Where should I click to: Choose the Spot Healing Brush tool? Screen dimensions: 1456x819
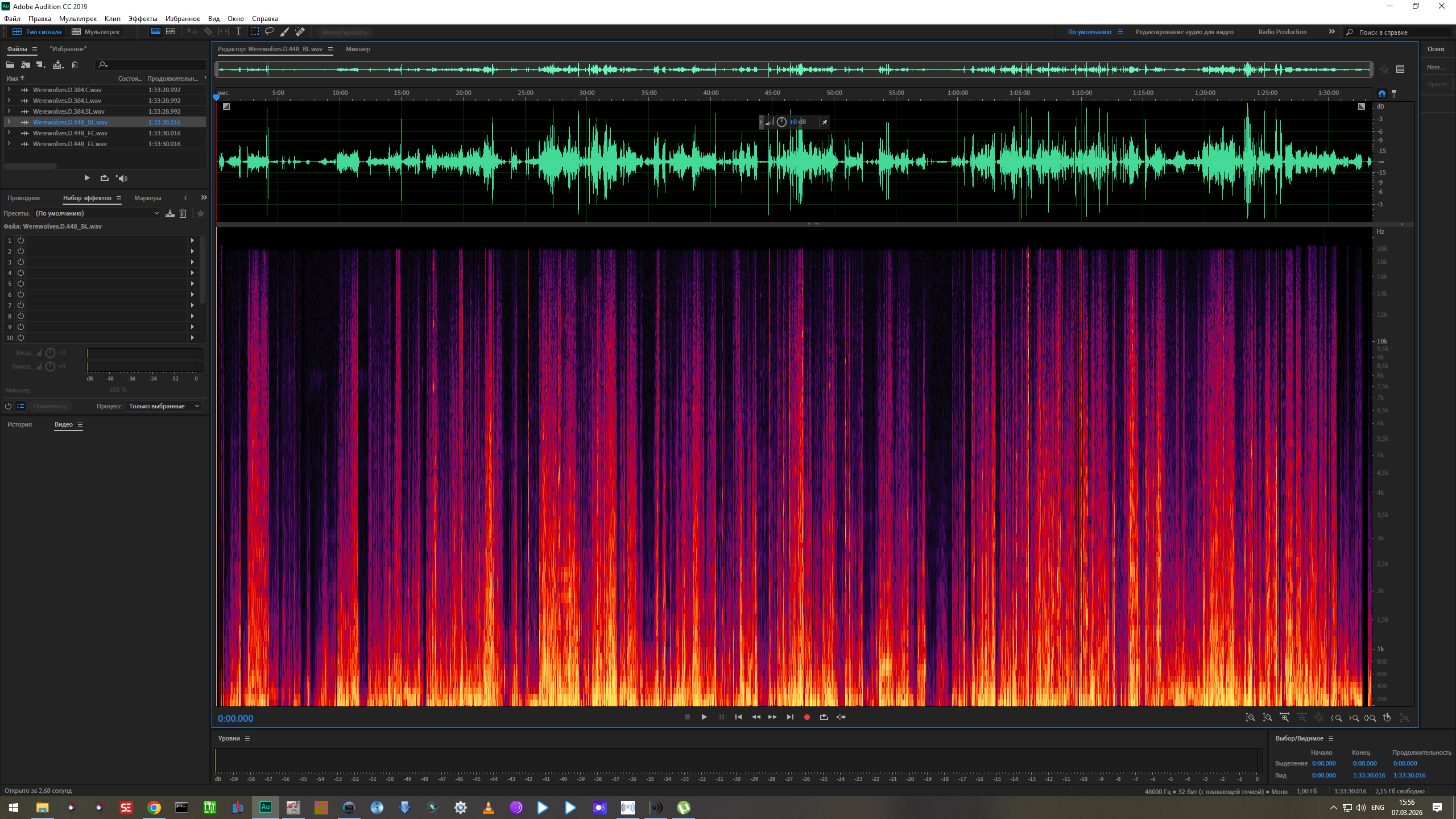[x=300, y=32]
